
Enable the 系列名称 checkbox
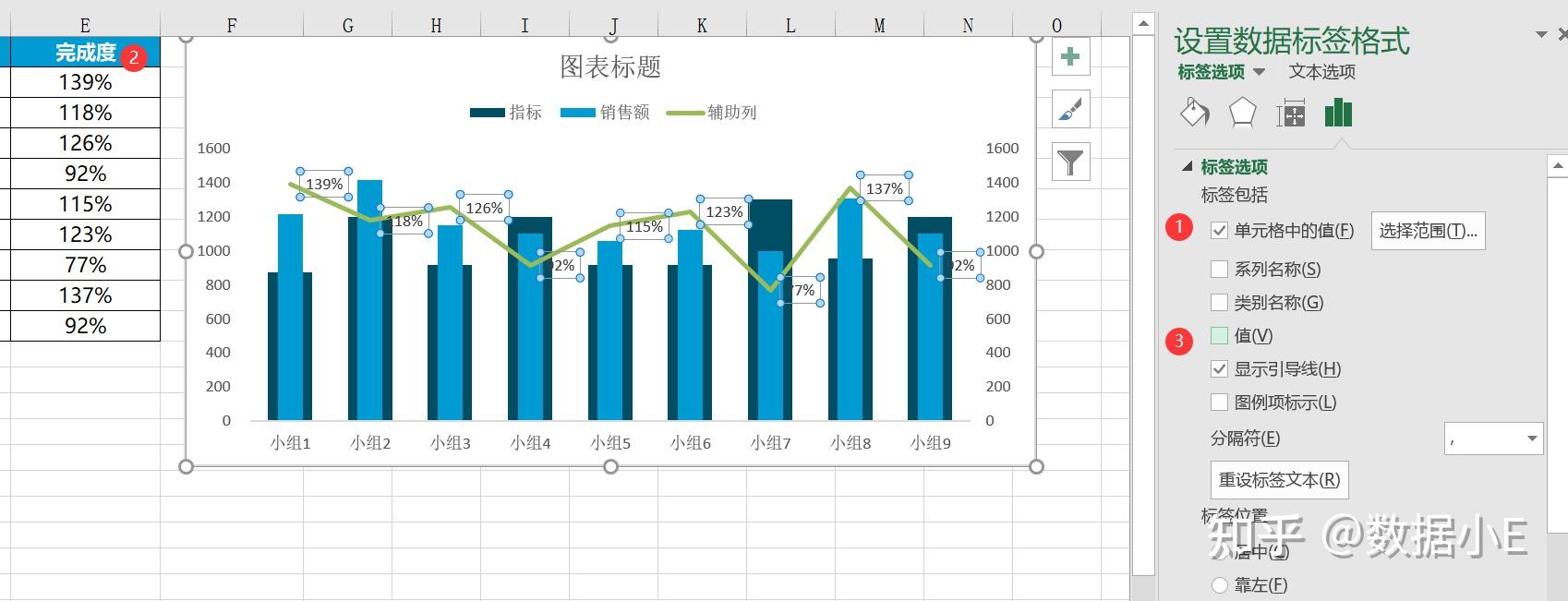tap(1219, 270)
